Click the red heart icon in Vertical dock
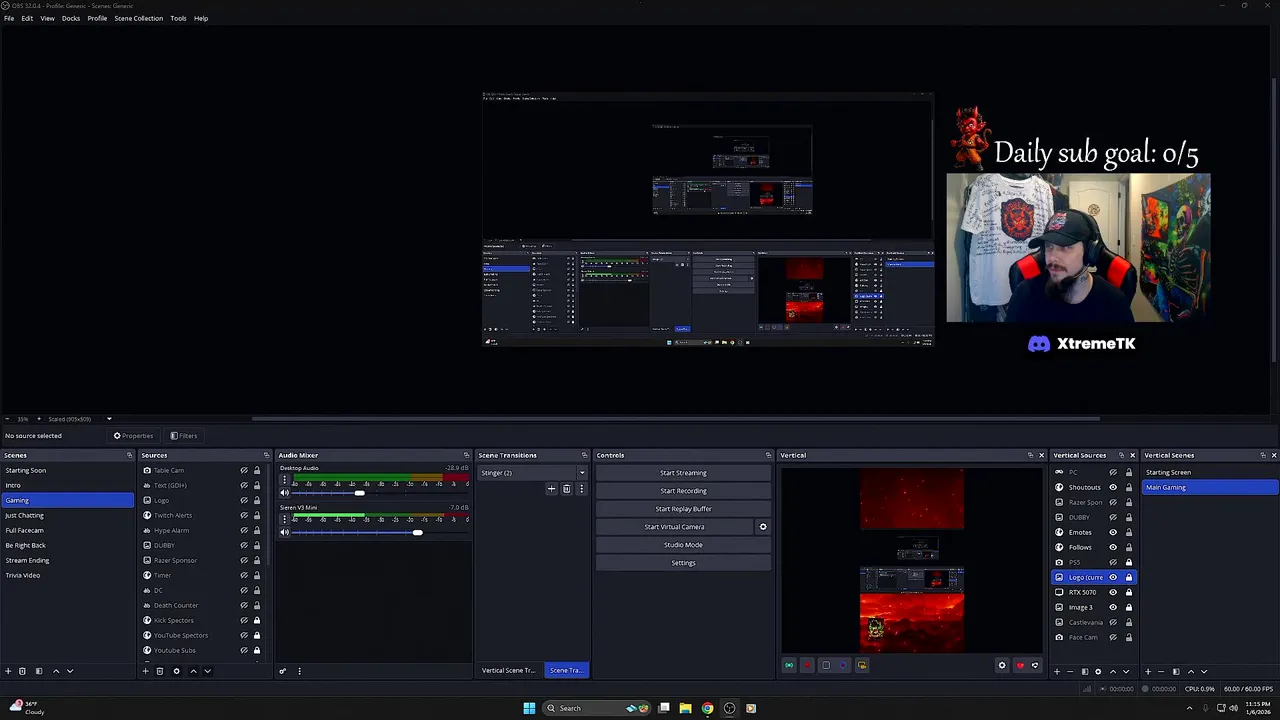The width and height of the screenshot is (1280, 720). 1020,665
